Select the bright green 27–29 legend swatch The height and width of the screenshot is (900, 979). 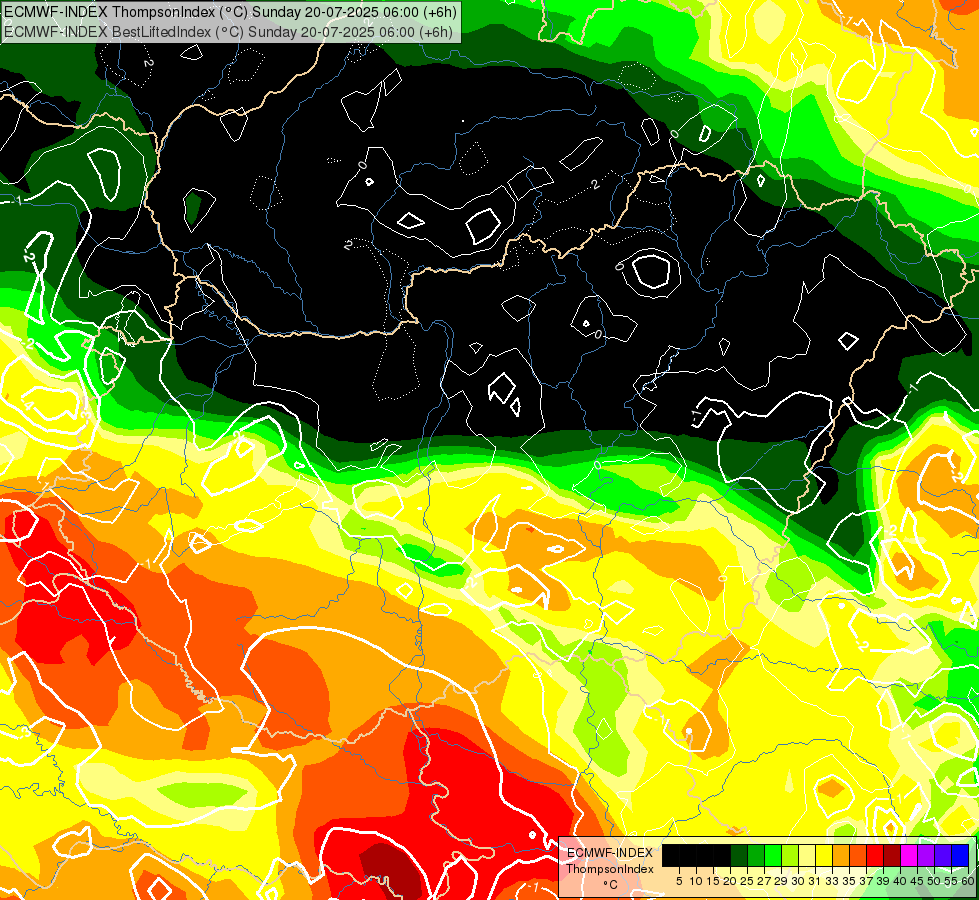773,855
